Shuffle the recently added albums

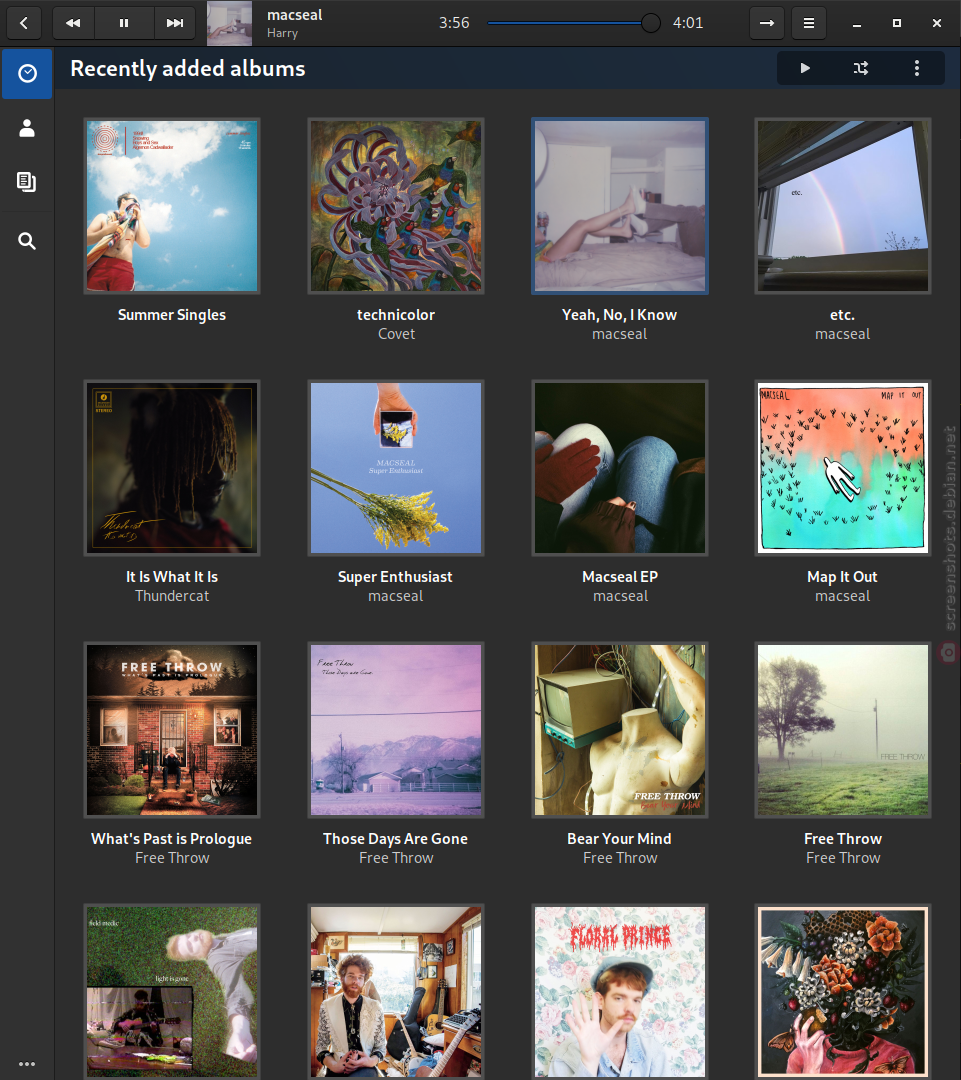pyautogui.click(x=861, y=68)
